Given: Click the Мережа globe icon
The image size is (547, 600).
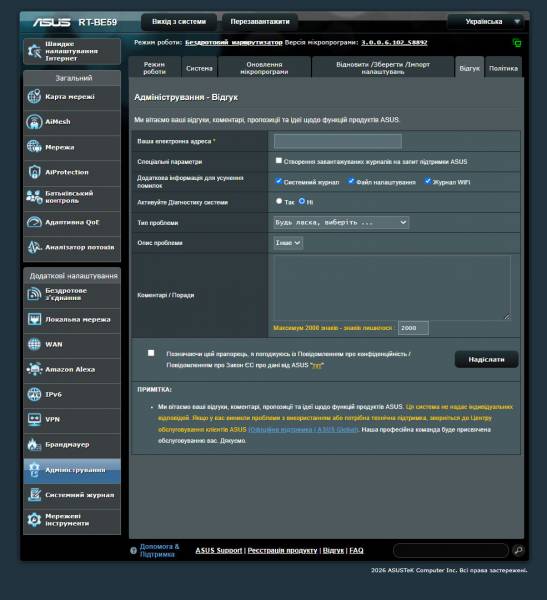Looking at the screenshot, I should [34, 147].
